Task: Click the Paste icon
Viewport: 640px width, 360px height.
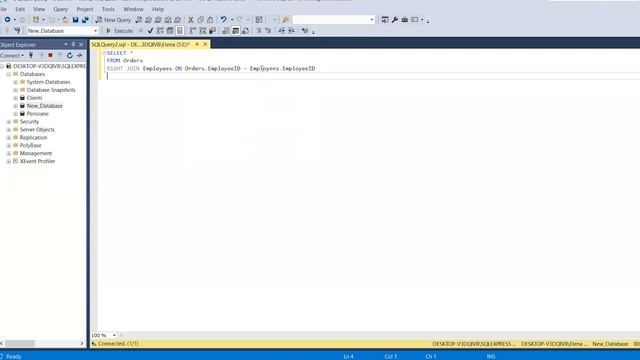Action: 210,20
